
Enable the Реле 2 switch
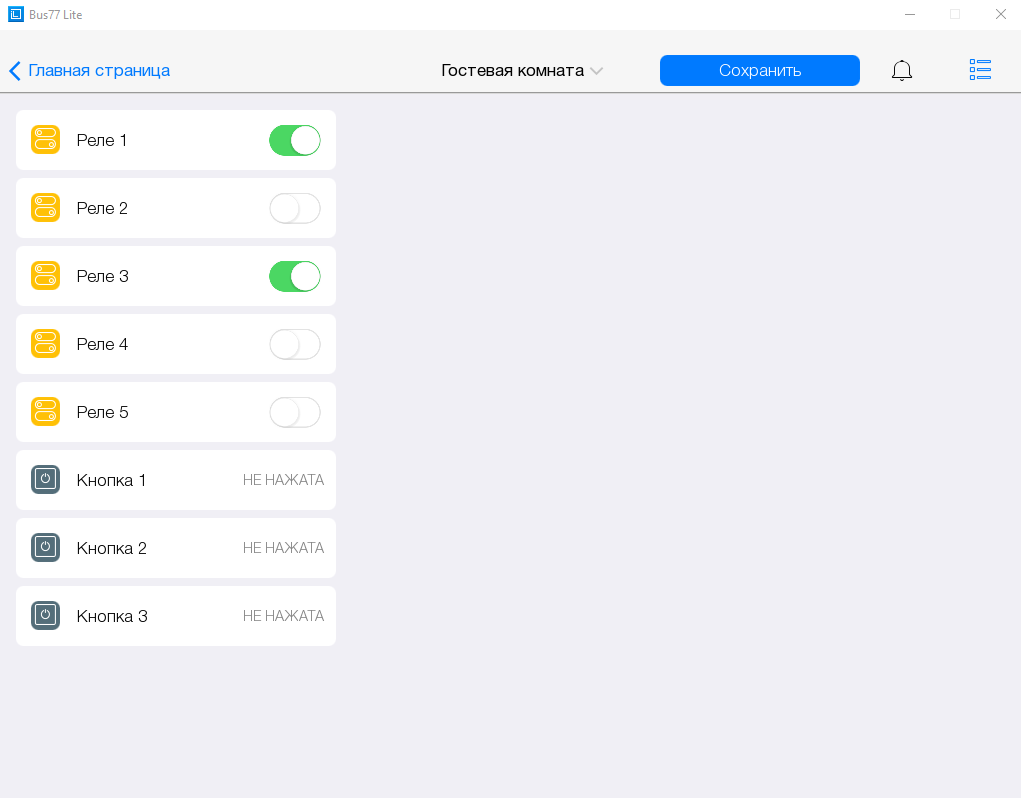(x=295, y=208)
